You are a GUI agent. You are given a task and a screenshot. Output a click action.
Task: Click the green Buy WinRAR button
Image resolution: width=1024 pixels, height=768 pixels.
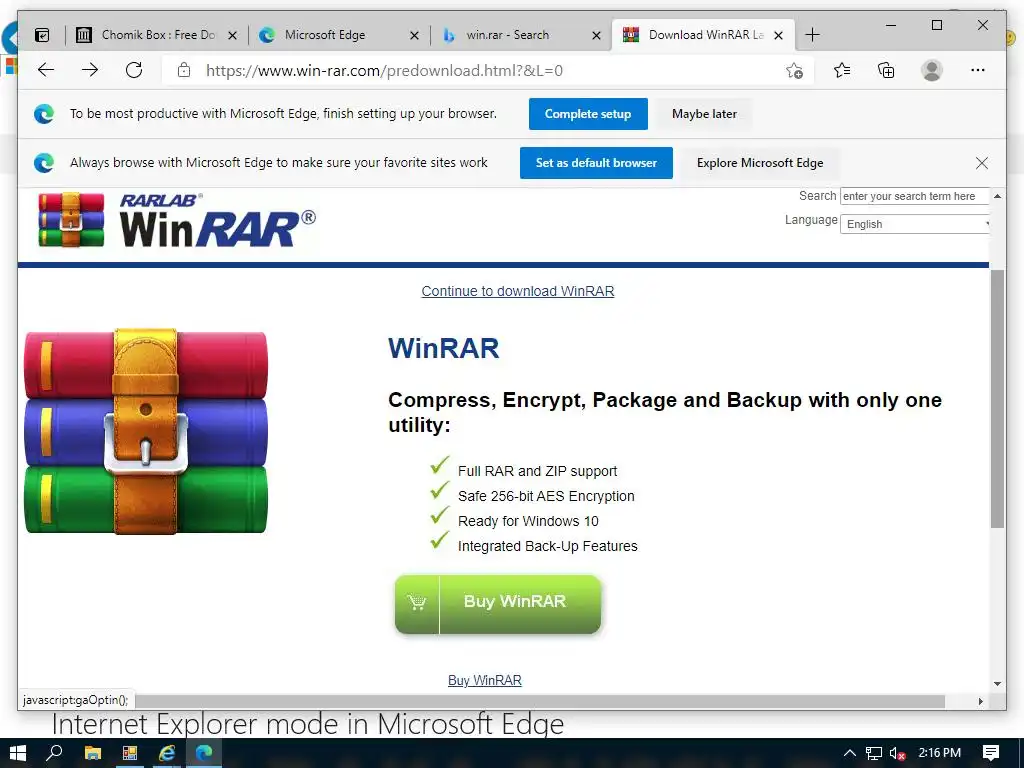point(498,604)
